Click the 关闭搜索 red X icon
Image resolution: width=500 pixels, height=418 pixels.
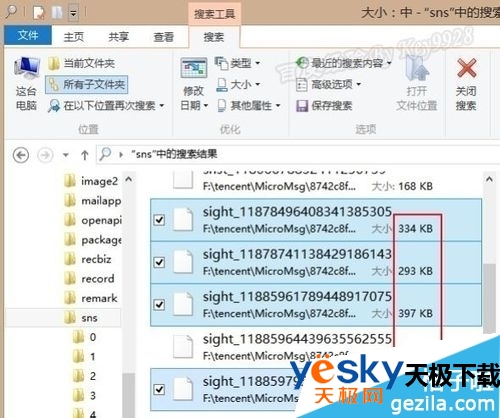(466, 68)
